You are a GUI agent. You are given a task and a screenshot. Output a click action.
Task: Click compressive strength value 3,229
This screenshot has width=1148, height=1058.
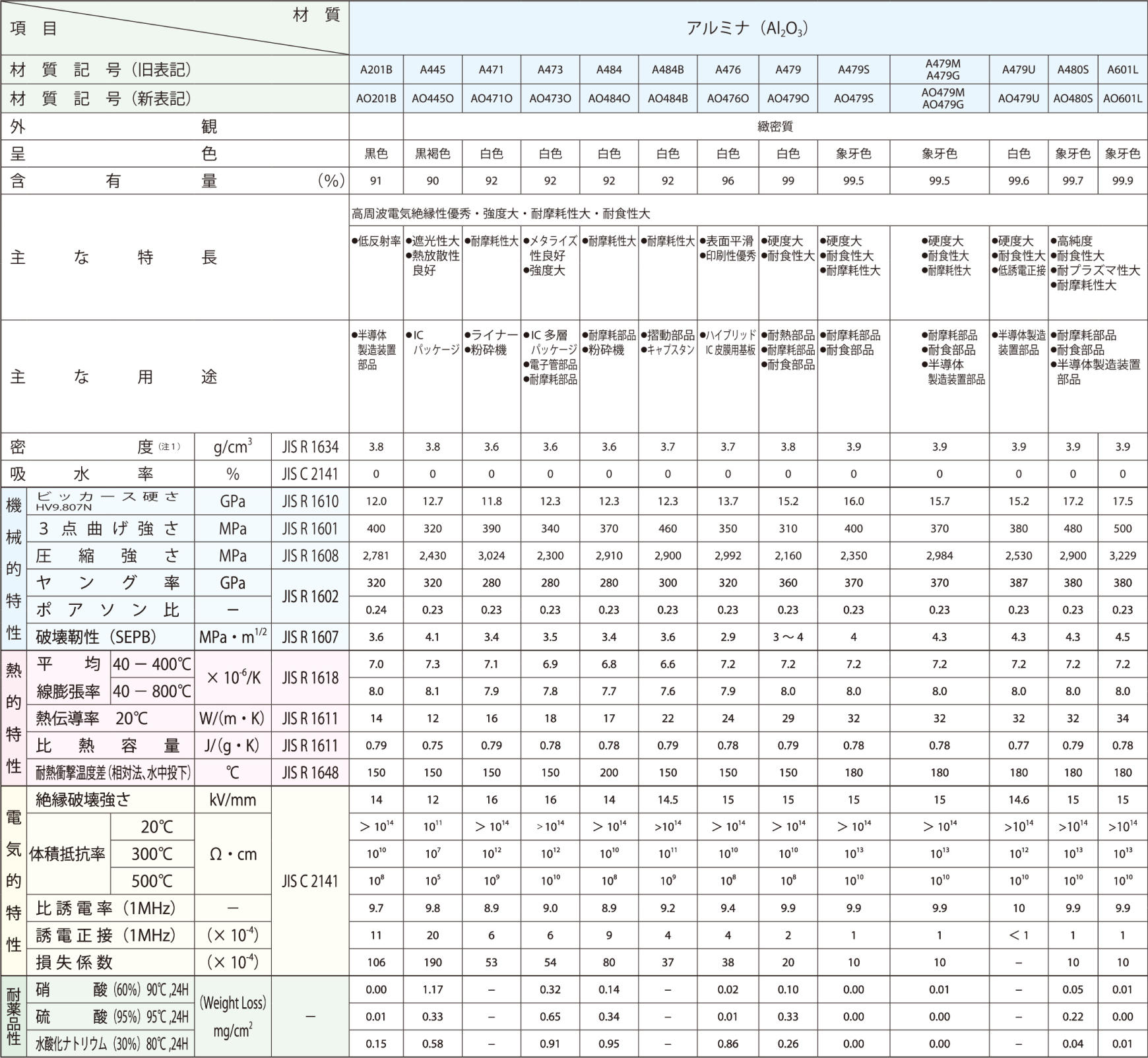pos(1123,555)
